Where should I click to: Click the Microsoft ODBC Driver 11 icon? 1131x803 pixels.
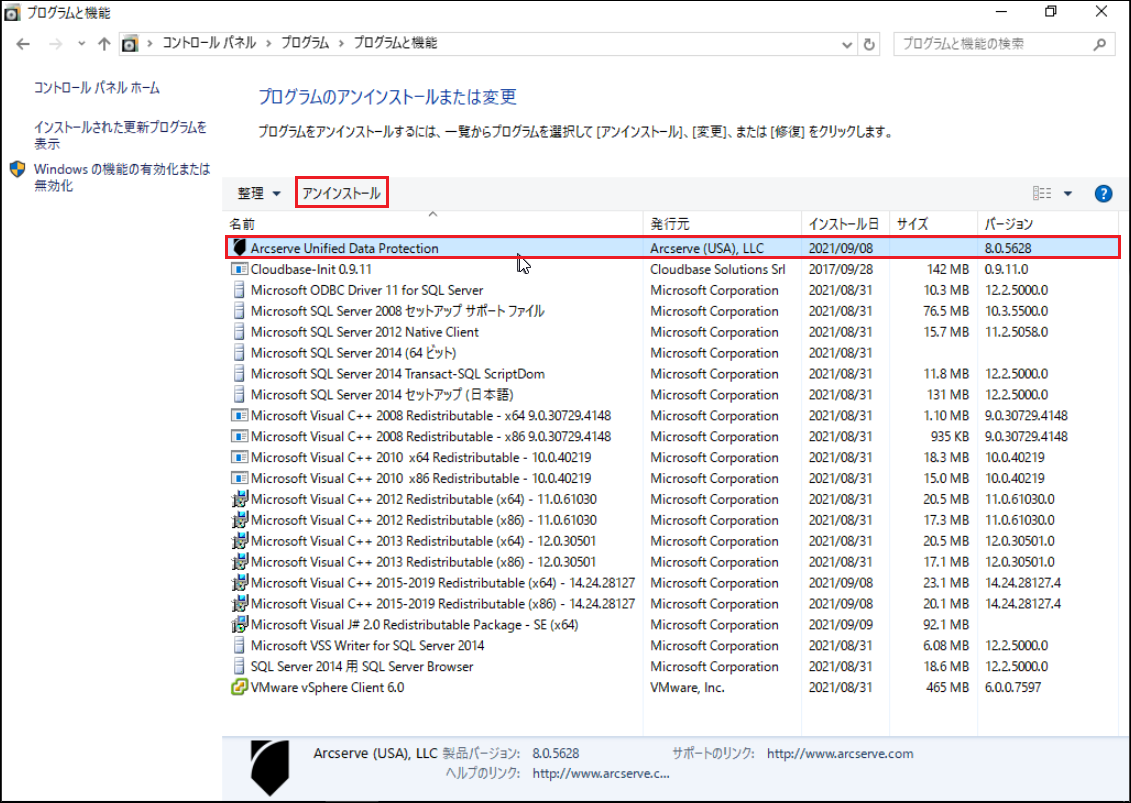(x=239, y=290)
